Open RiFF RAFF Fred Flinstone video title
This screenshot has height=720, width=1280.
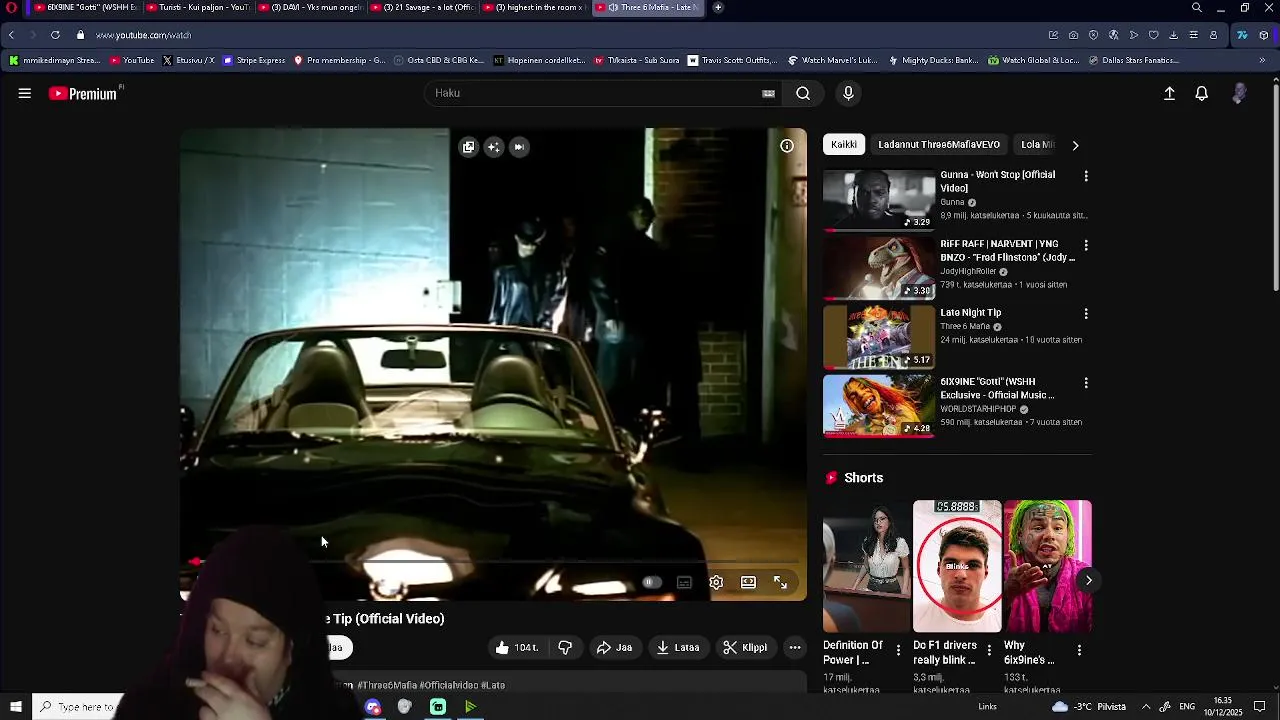coord(1008,250)
